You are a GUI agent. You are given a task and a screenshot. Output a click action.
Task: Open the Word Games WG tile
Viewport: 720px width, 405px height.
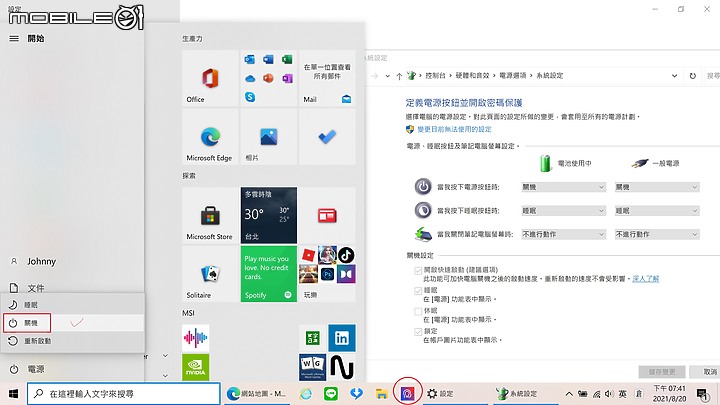[x=313, y=367]
